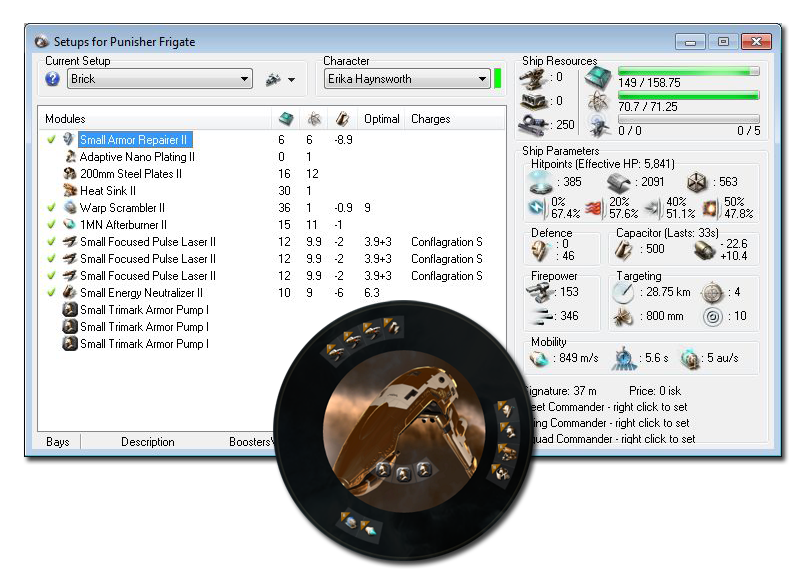This screenshot has height=576, width=804.
Task: Sort by the Optimal column header
Action: coord(381,119)
